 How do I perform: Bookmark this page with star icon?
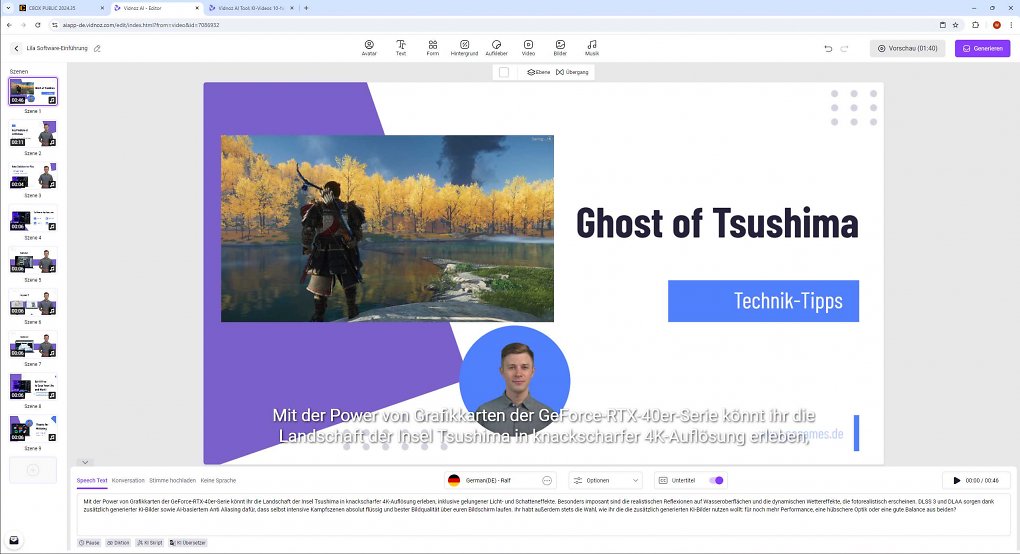[x=956, y=25]
